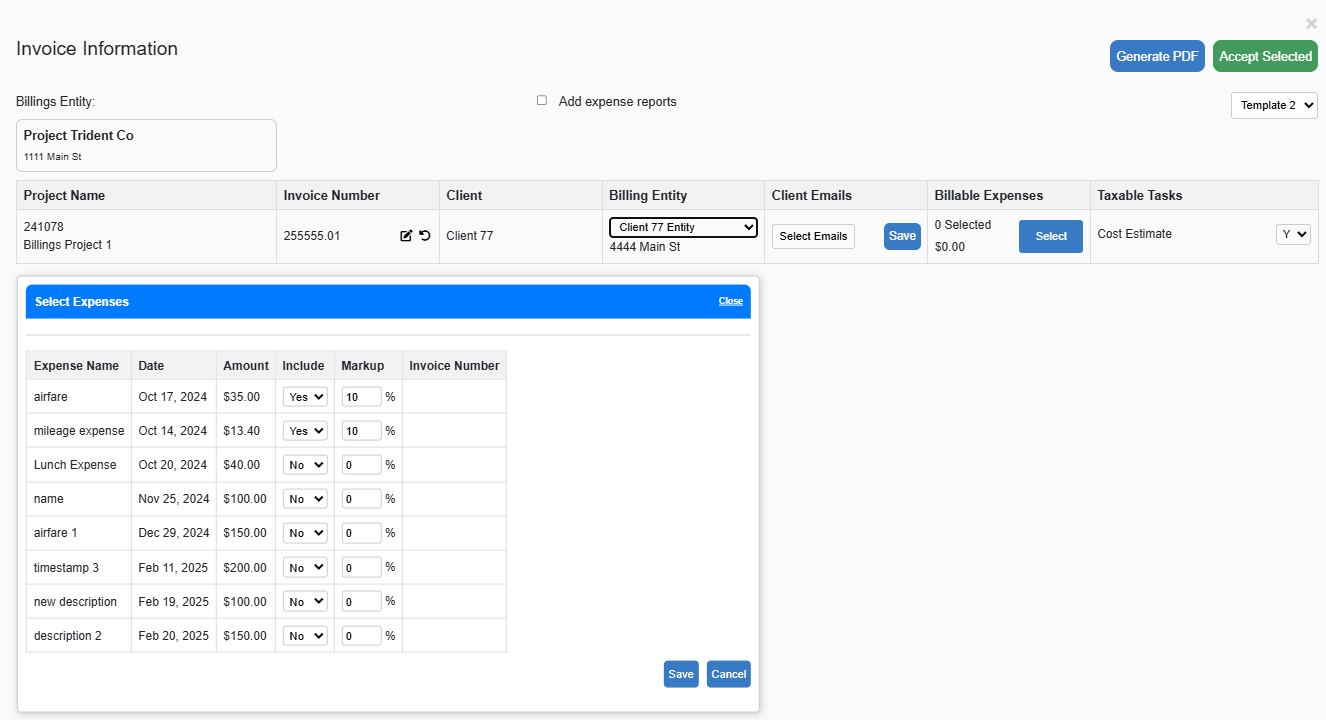Click the Accept Selected button

point(1265,56)
